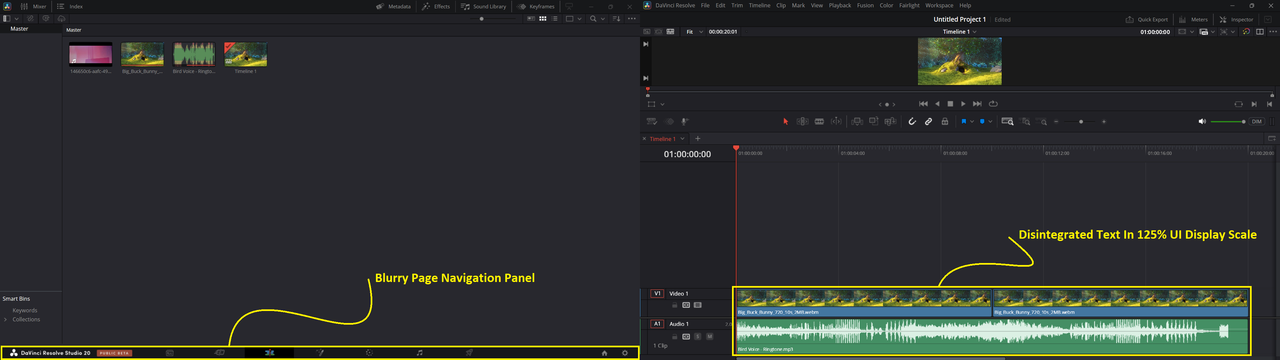Open the Metadata panel
Screen dimensions: 1280x360
tap(393, 6)
